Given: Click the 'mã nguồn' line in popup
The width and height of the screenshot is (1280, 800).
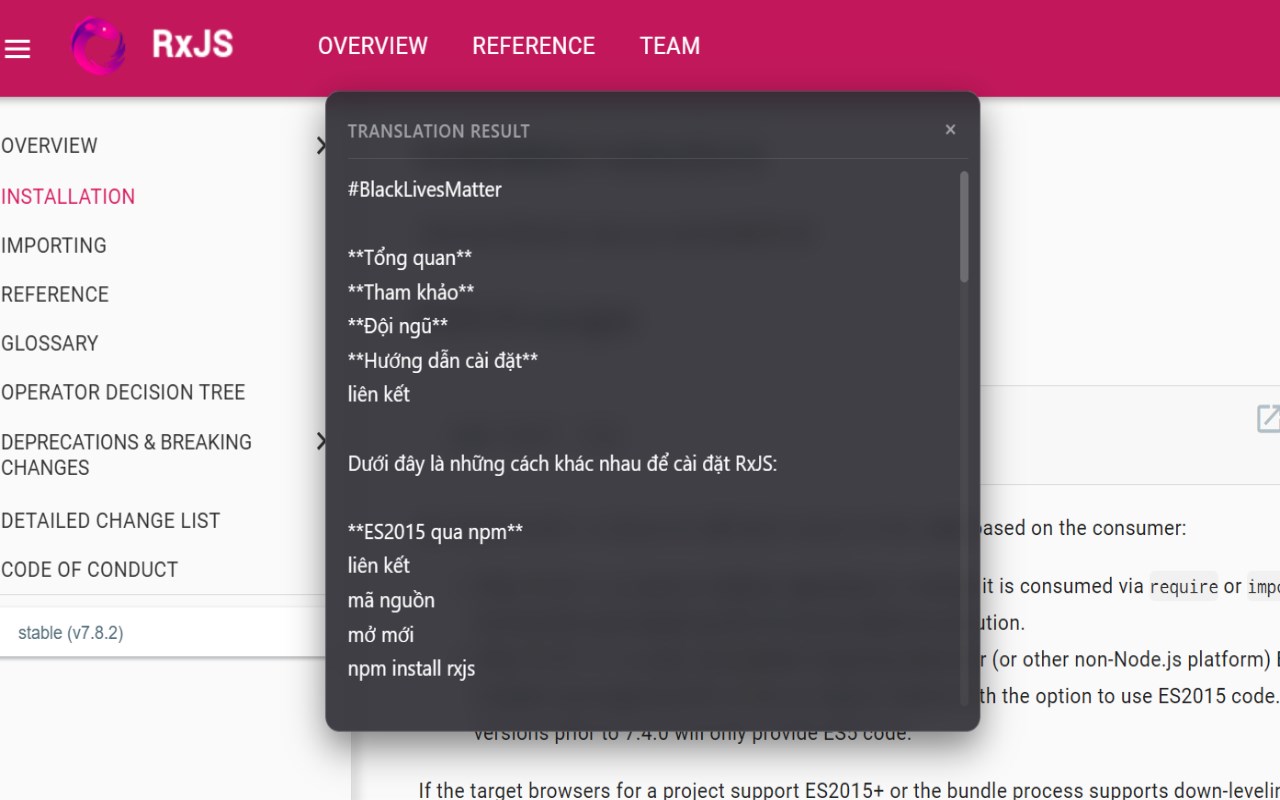Looking at the screenshot, I should point(391,600).
